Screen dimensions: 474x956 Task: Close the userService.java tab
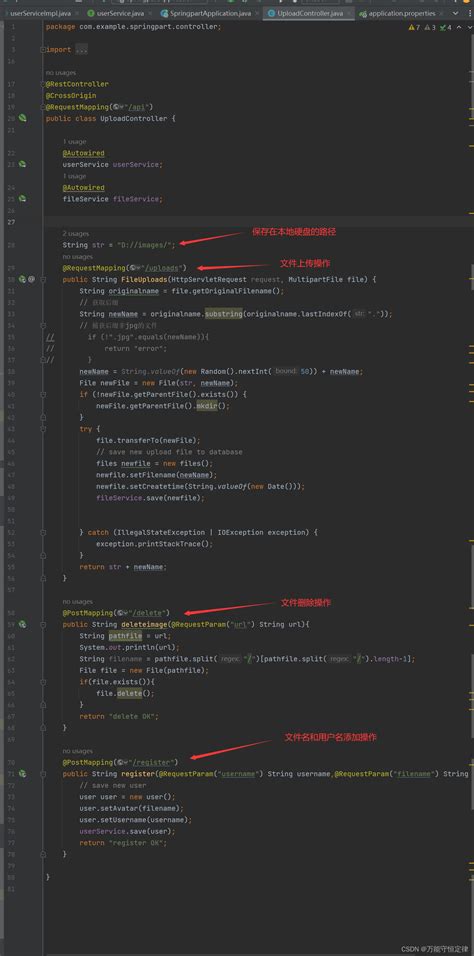click(x=151, y=13)
